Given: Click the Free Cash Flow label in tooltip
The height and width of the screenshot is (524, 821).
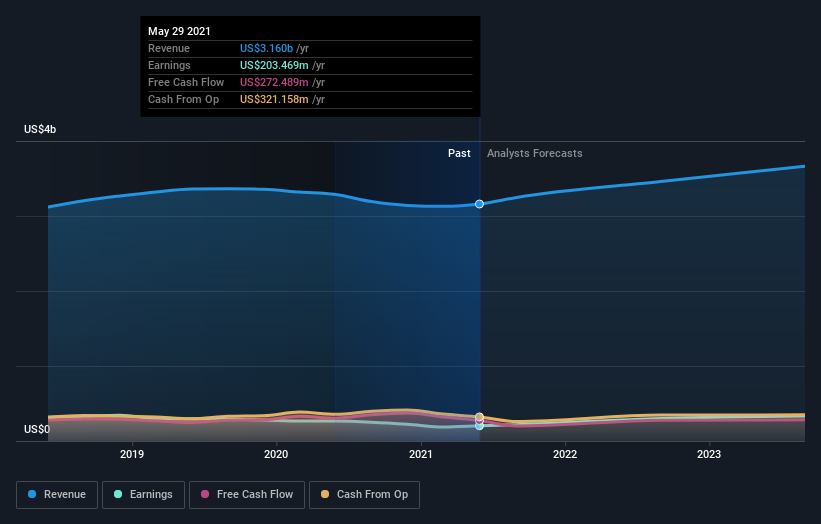Looking at the screenshot, I should 186,82.
